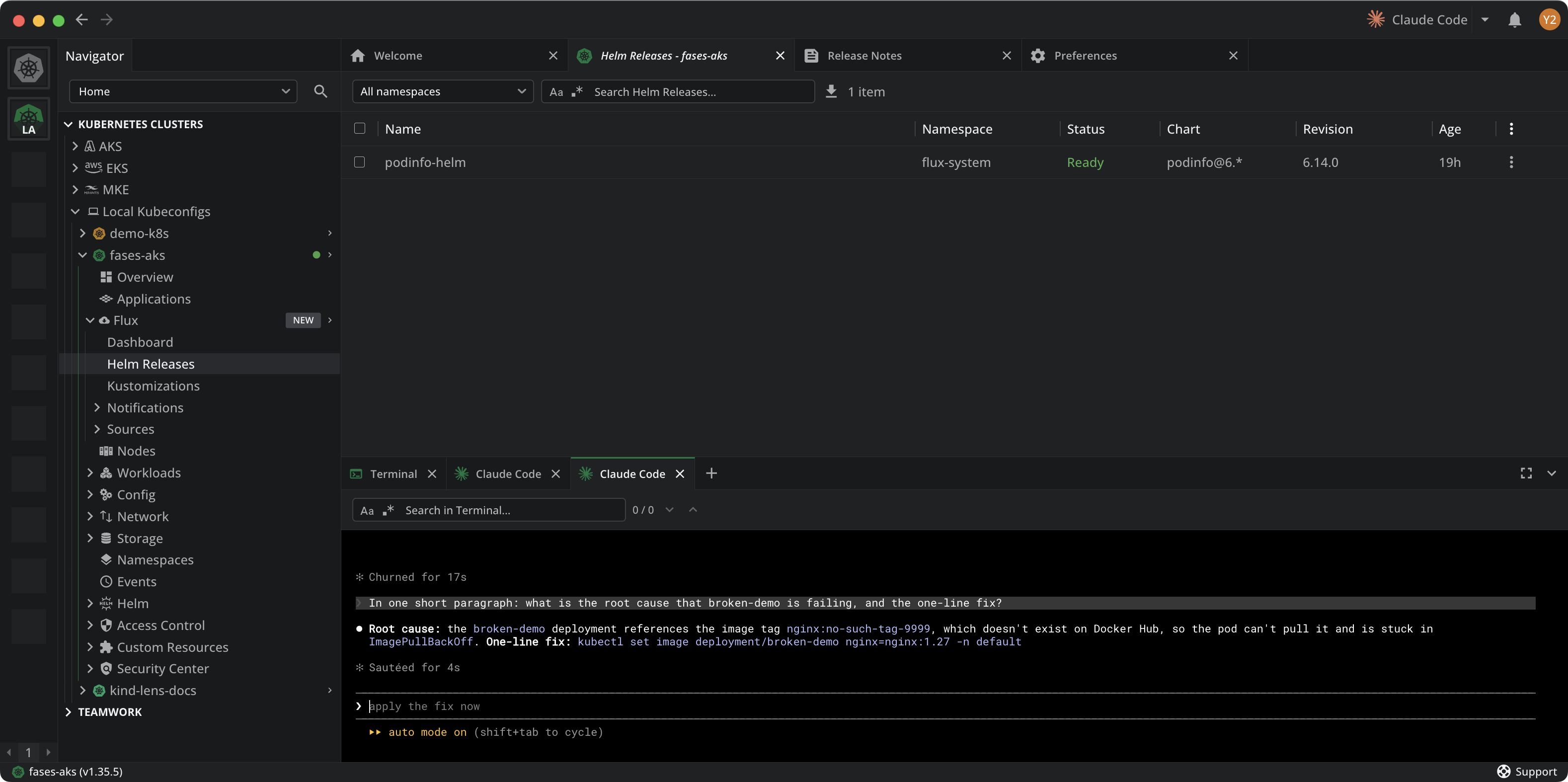Click the Support link in status bar

1535,772
